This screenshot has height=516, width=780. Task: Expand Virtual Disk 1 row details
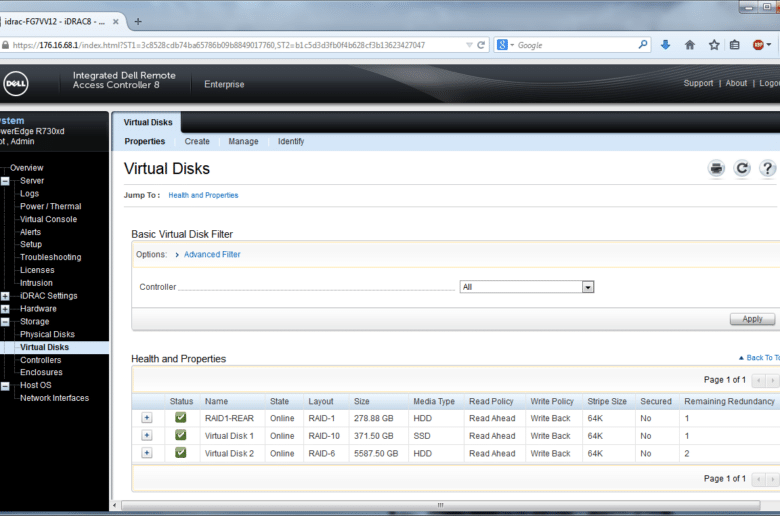click(x=147, y=435)
